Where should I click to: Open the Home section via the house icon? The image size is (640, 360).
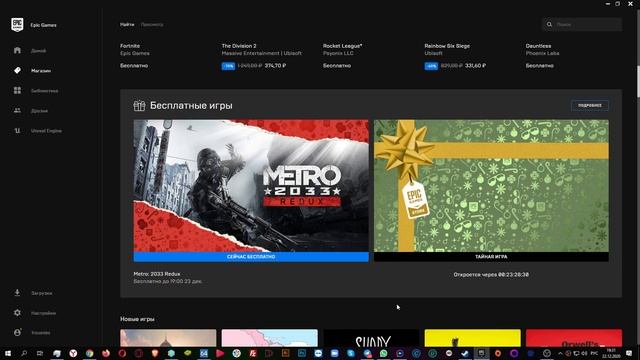tap(17, 50)
